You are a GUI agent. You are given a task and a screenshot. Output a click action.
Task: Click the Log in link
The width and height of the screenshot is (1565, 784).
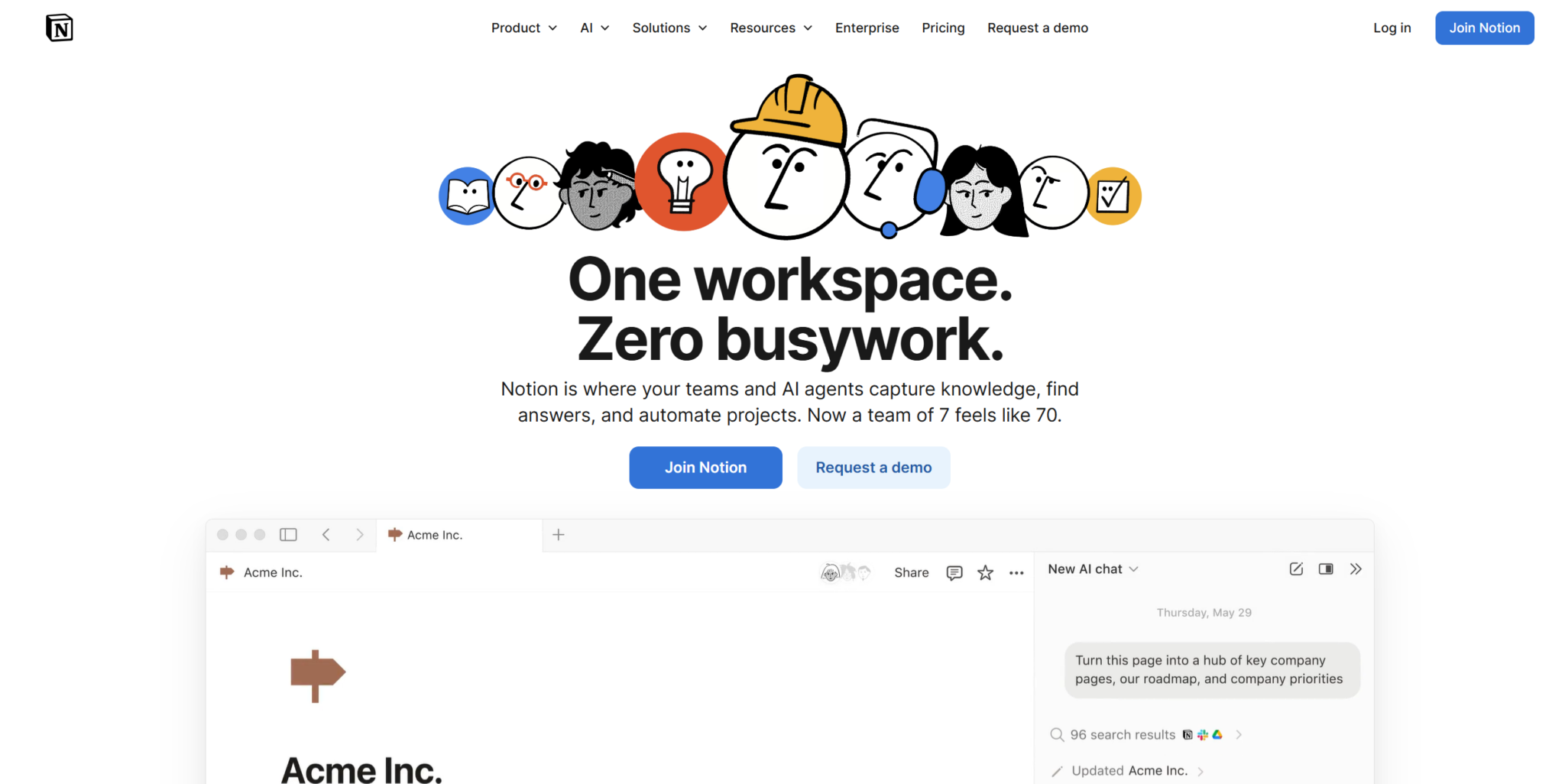pyautogui.click(x=1392, y=28)
